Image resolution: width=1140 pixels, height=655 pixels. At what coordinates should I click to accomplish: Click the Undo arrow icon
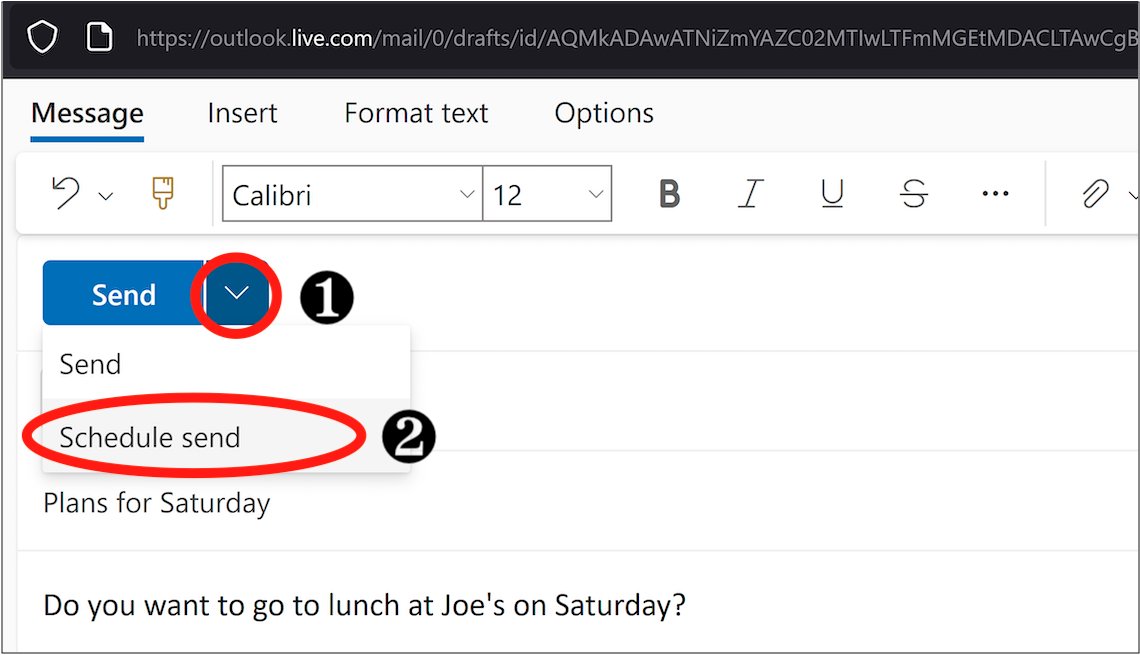tap(66, 193)
